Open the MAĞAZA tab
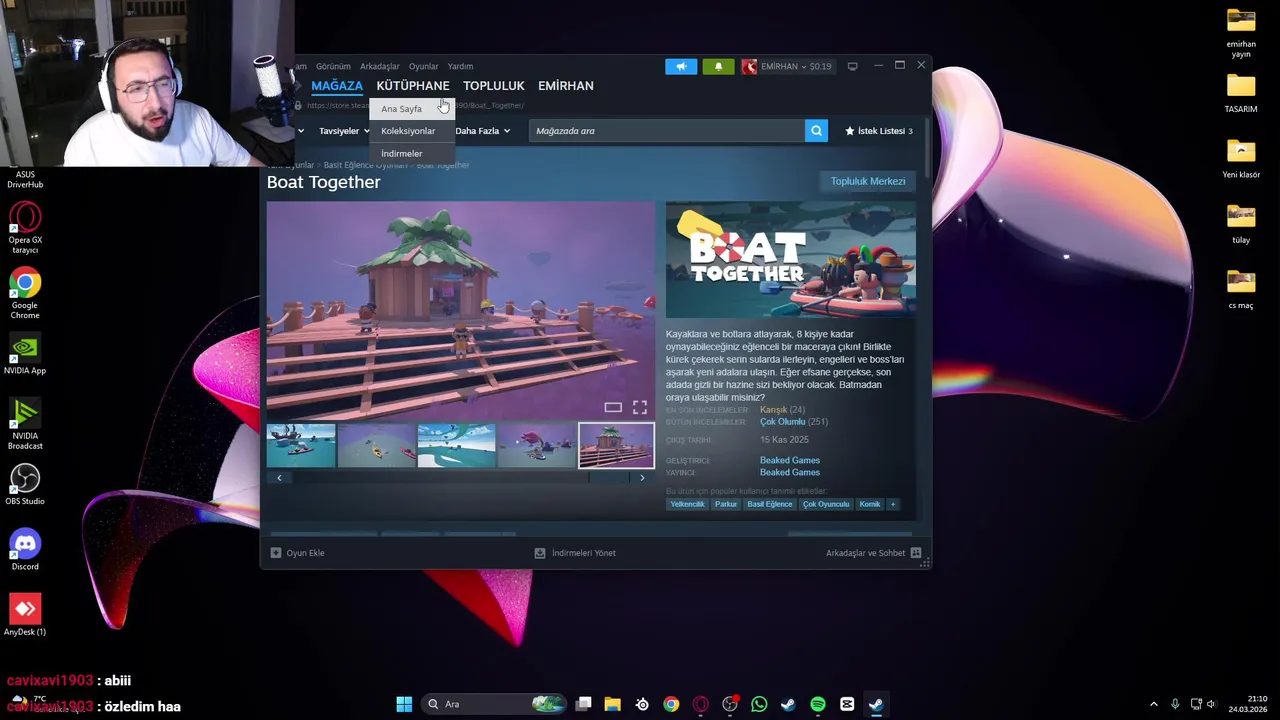 [337, 86]
